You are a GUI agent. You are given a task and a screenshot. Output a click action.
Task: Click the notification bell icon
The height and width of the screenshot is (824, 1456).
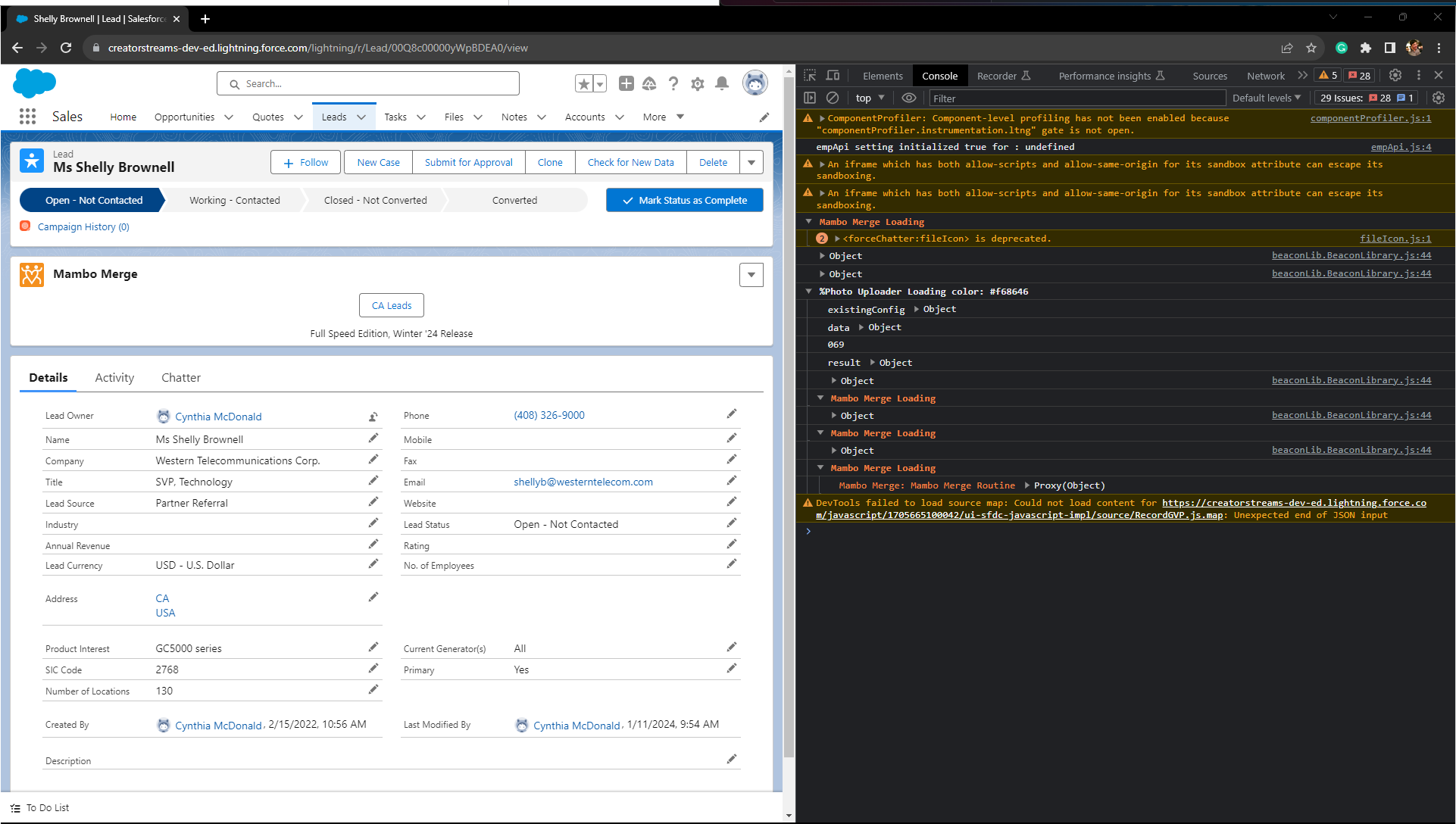click(723, 84)
